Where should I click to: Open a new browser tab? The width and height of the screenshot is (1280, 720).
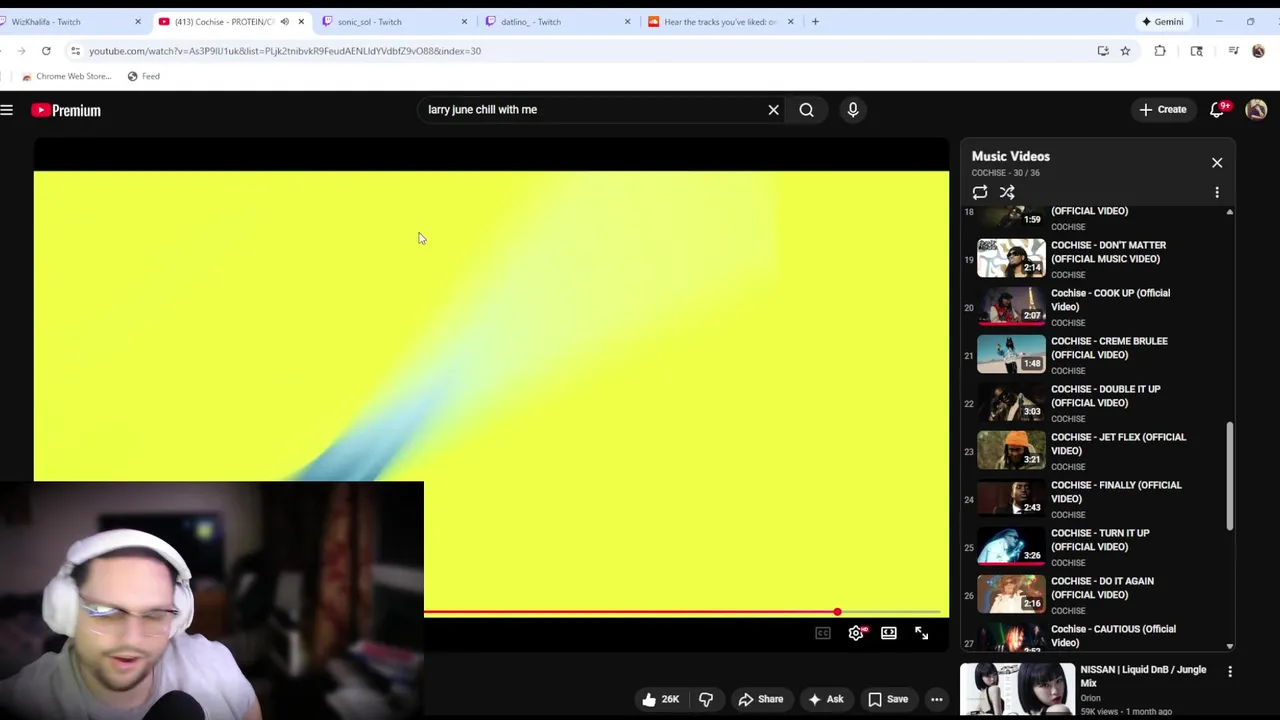pos(815,21)
